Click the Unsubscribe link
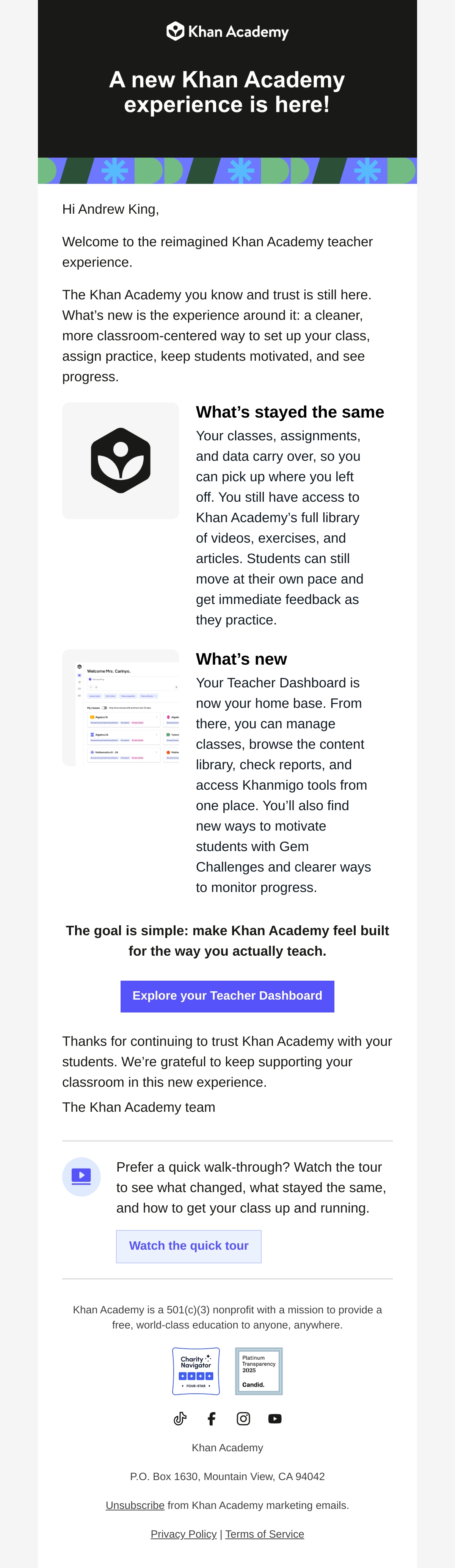455x1568 pixels. tap(135, 1505)
